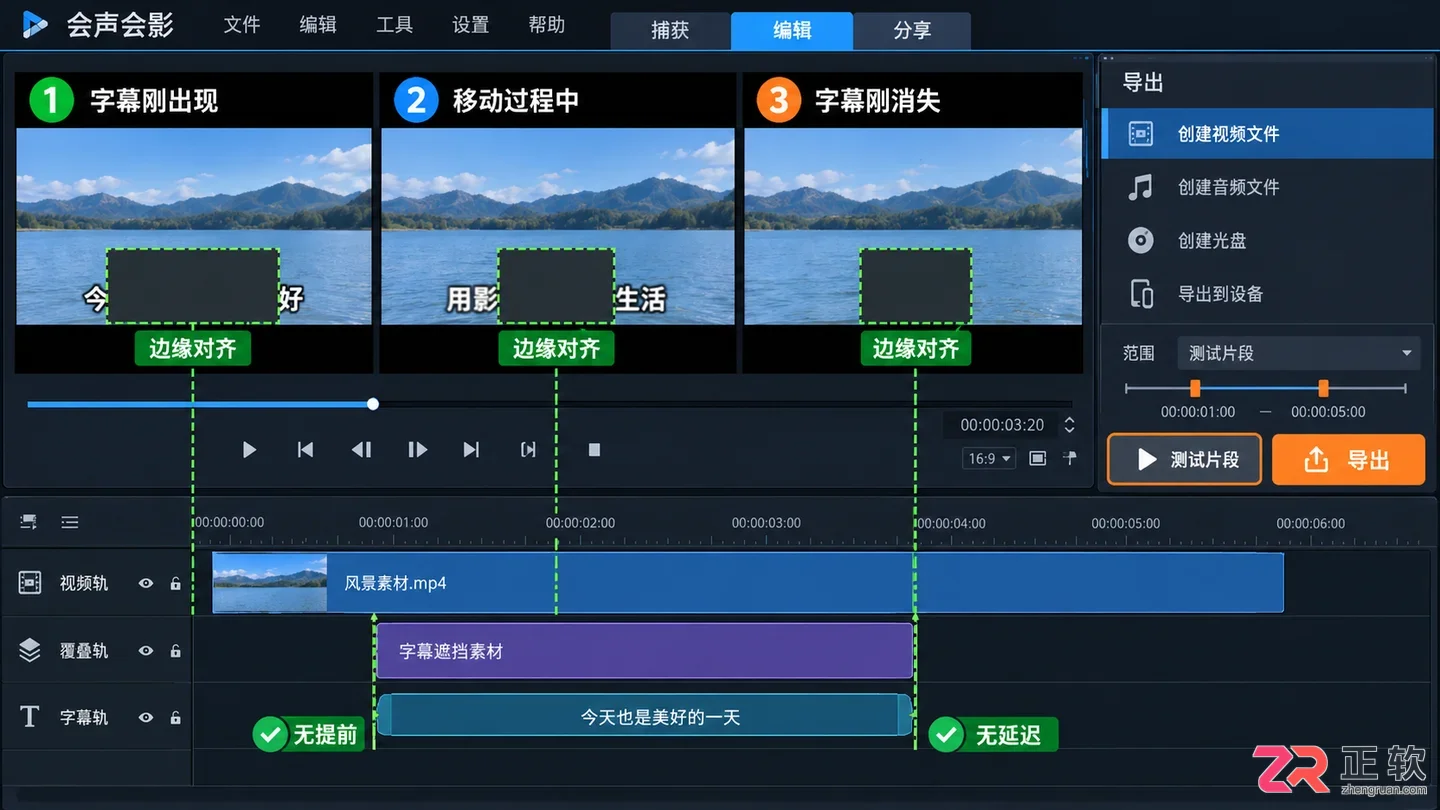Click the list view icon above the tracks
The width and height of the screenshot is (1440, 810).
pos(70,522)
